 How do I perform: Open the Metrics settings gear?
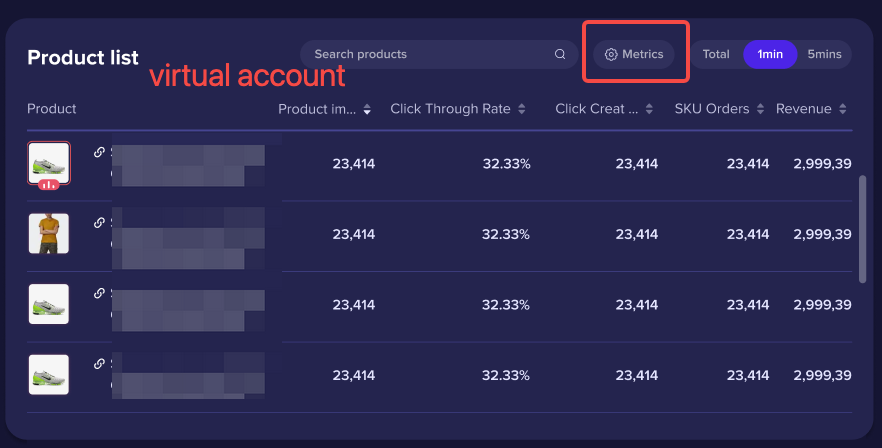pyautogui.click(x=611, y=54)
